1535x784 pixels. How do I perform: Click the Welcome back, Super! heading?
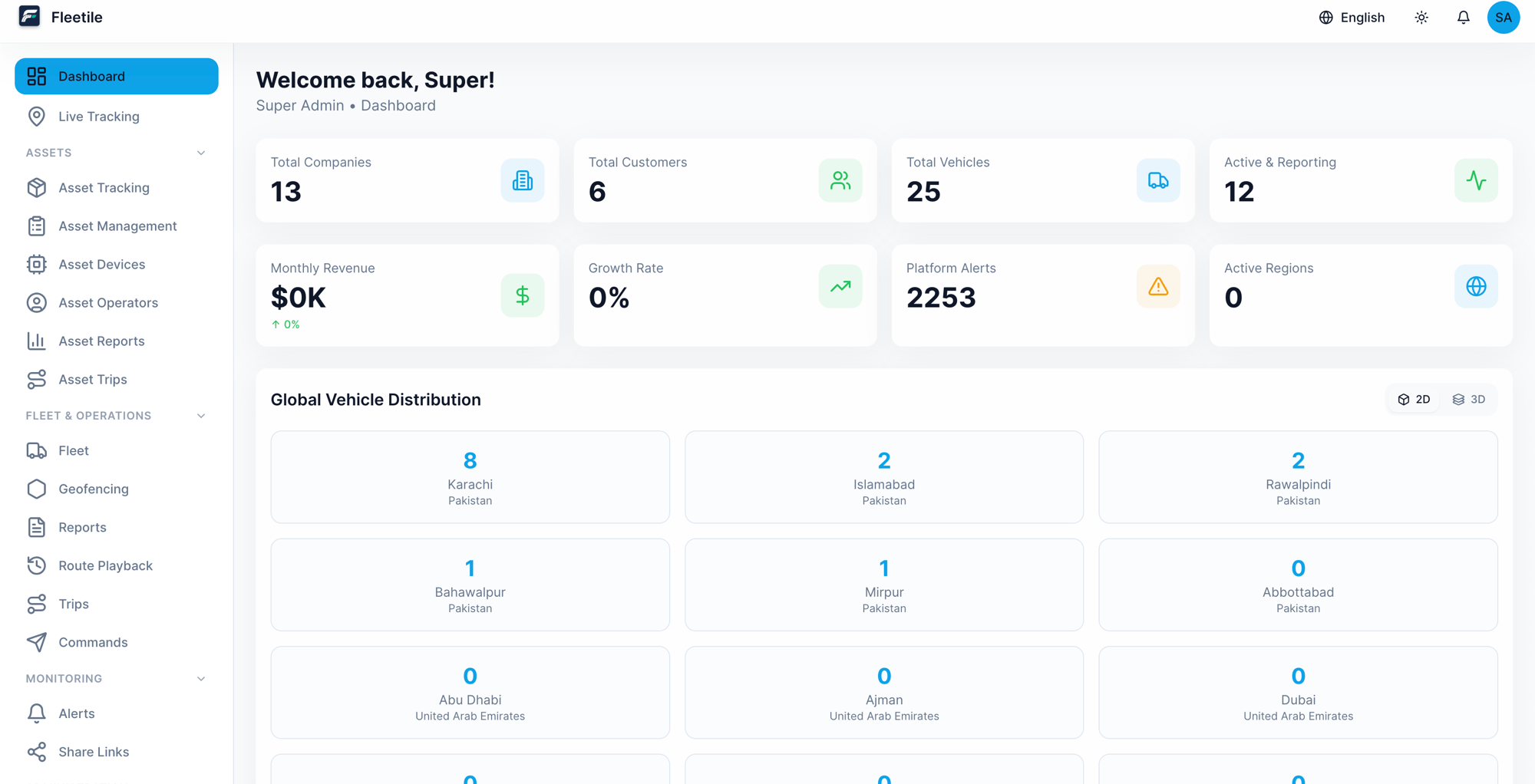coord(375,80)
